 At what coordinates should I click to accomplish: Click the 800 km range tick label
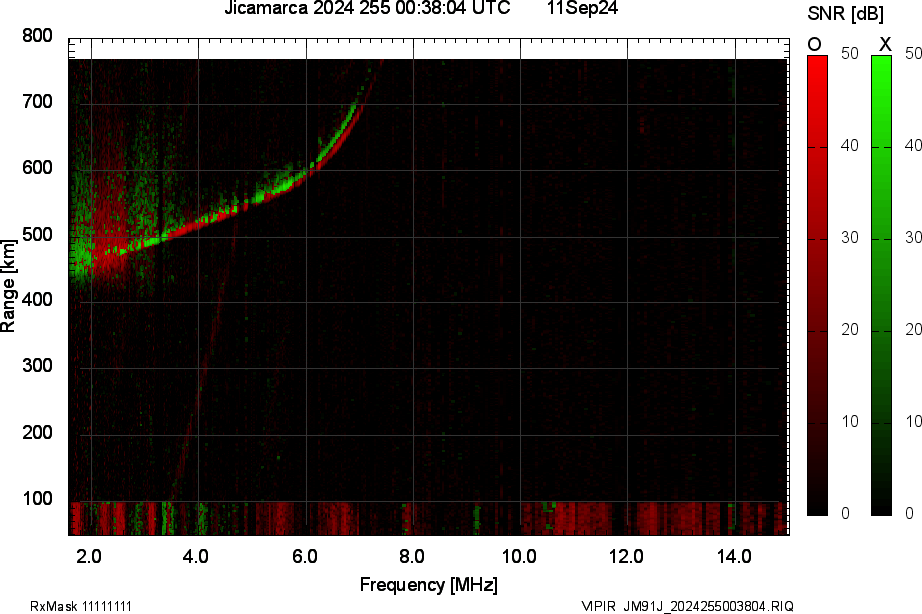[x=37, y=37]
